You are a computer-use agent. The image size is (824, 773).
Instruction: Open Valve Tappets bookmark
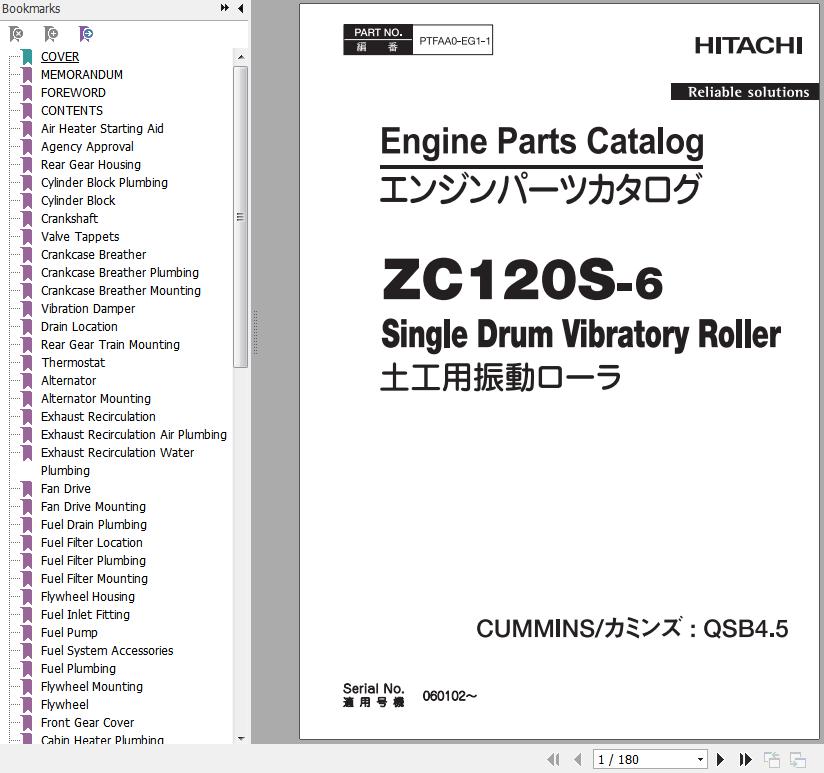(80, 236)
